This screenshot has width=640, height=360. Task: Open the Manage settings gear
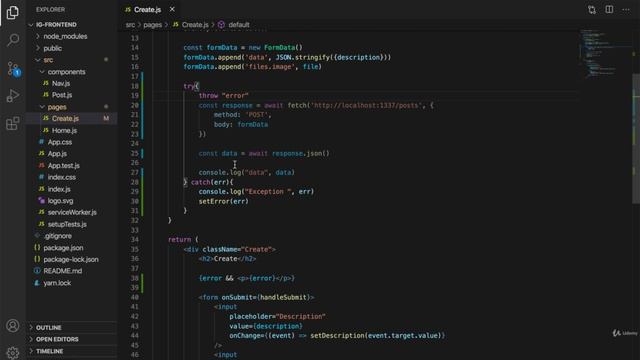[x=13, y=352]
